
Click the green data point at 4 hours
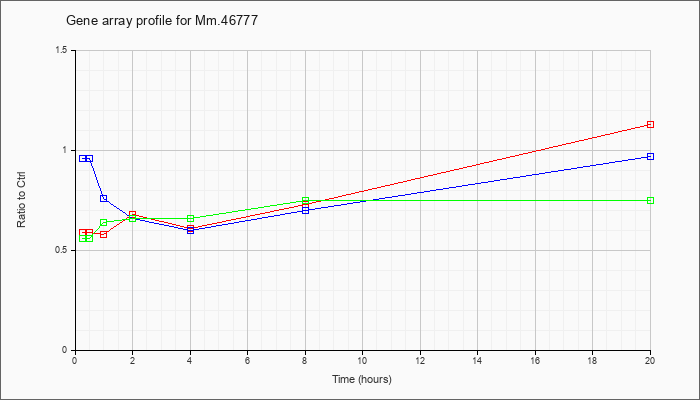(x=191, y=218)
